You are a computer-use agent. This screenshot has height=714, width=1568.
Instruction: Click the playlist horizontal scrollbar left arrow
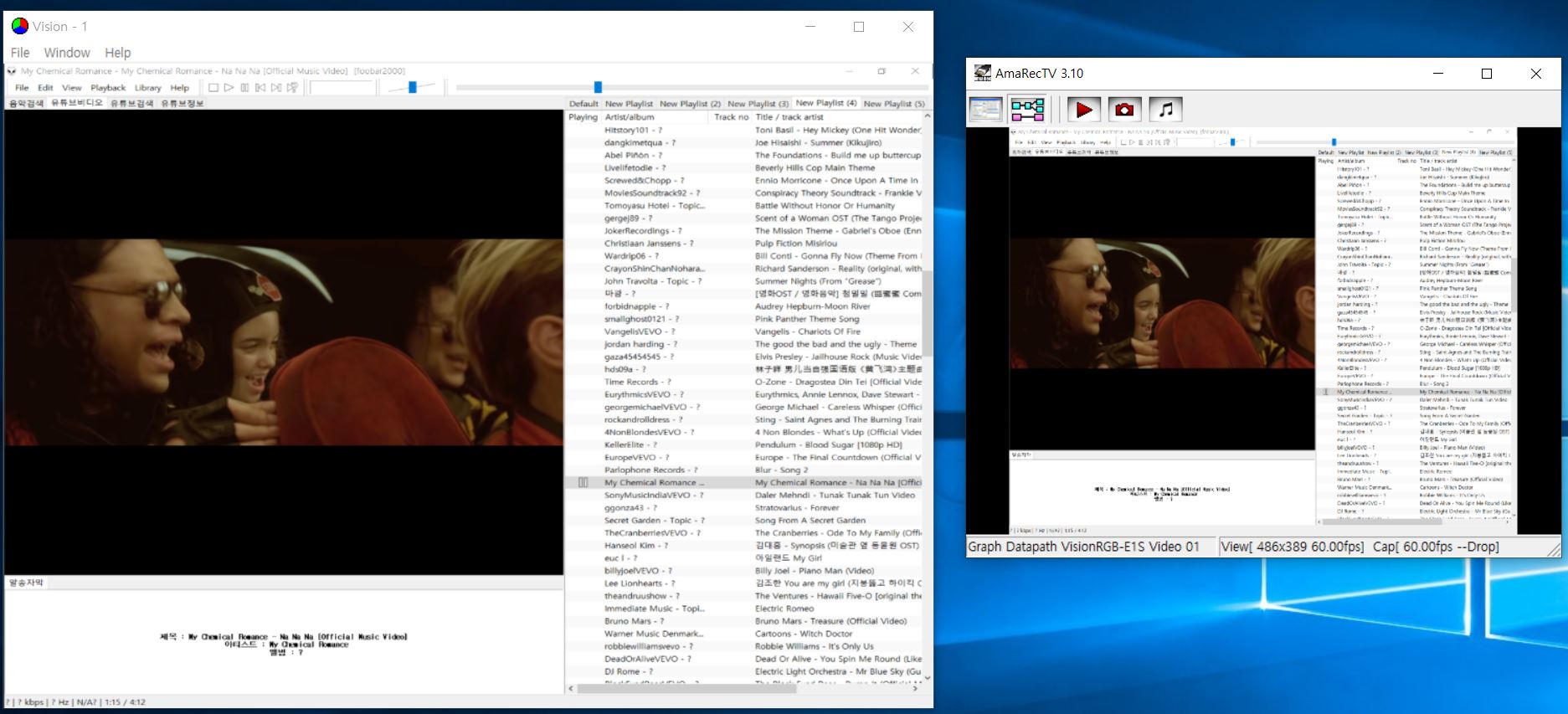[x=572, y=689]
